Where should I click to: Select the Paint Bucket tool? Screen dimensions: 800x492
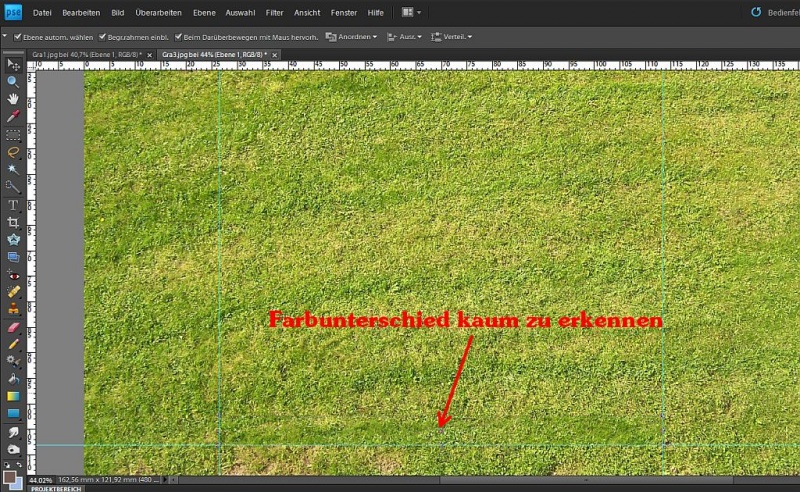tap(13, 379)
